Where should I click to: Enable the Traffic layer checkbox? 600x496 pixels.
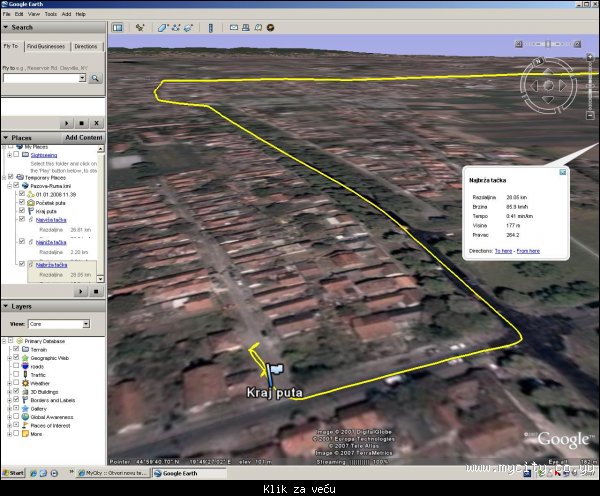pyautogui.click(x=14, y=374)
